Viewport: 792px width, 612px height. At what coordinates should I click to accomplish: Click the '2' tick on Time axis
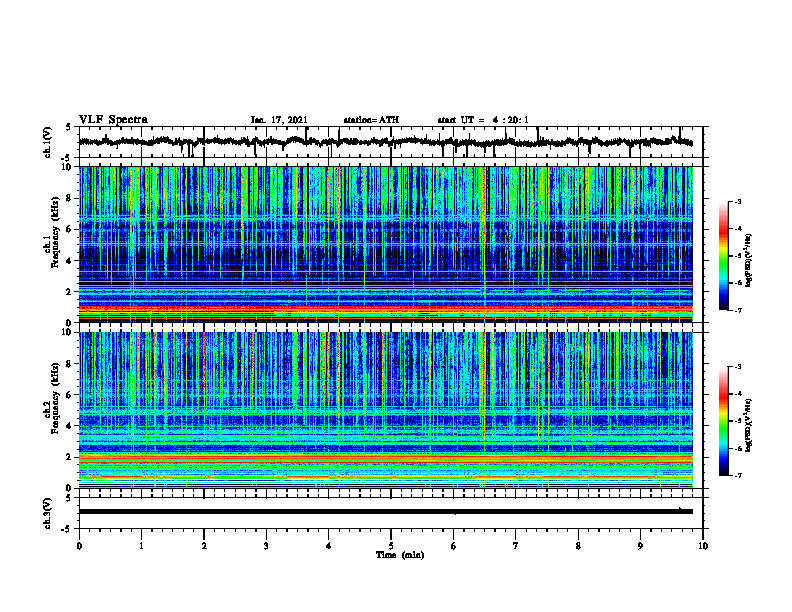[204, 546]
